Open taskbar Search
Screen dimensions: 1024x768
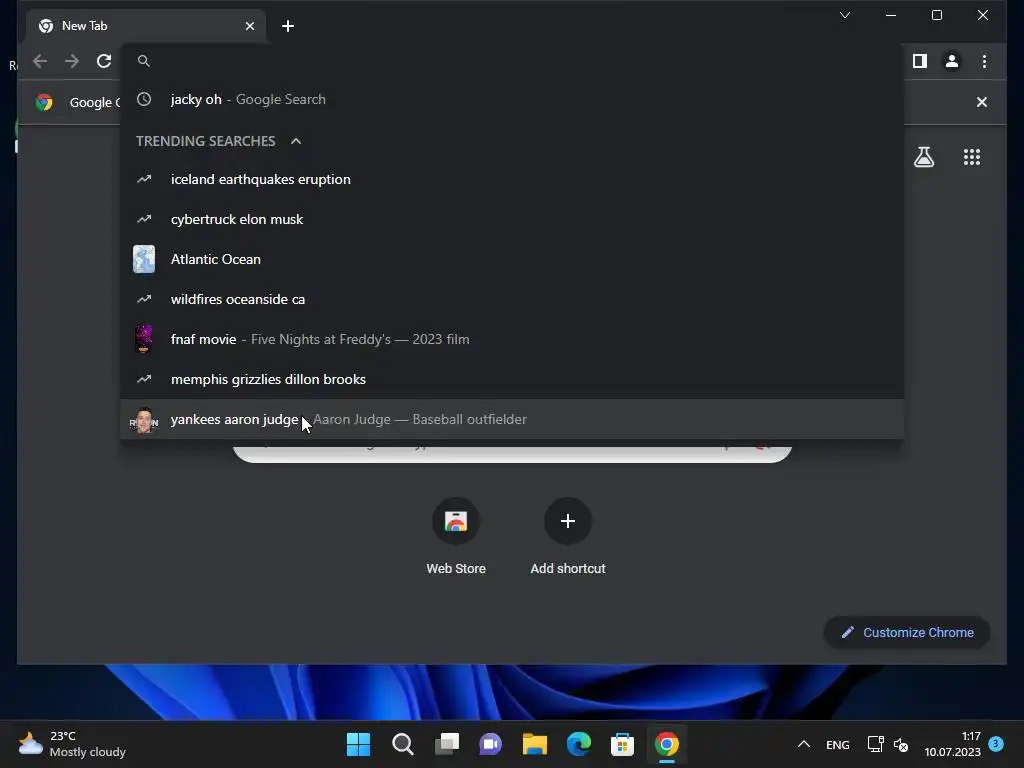(x=402, y=744)
